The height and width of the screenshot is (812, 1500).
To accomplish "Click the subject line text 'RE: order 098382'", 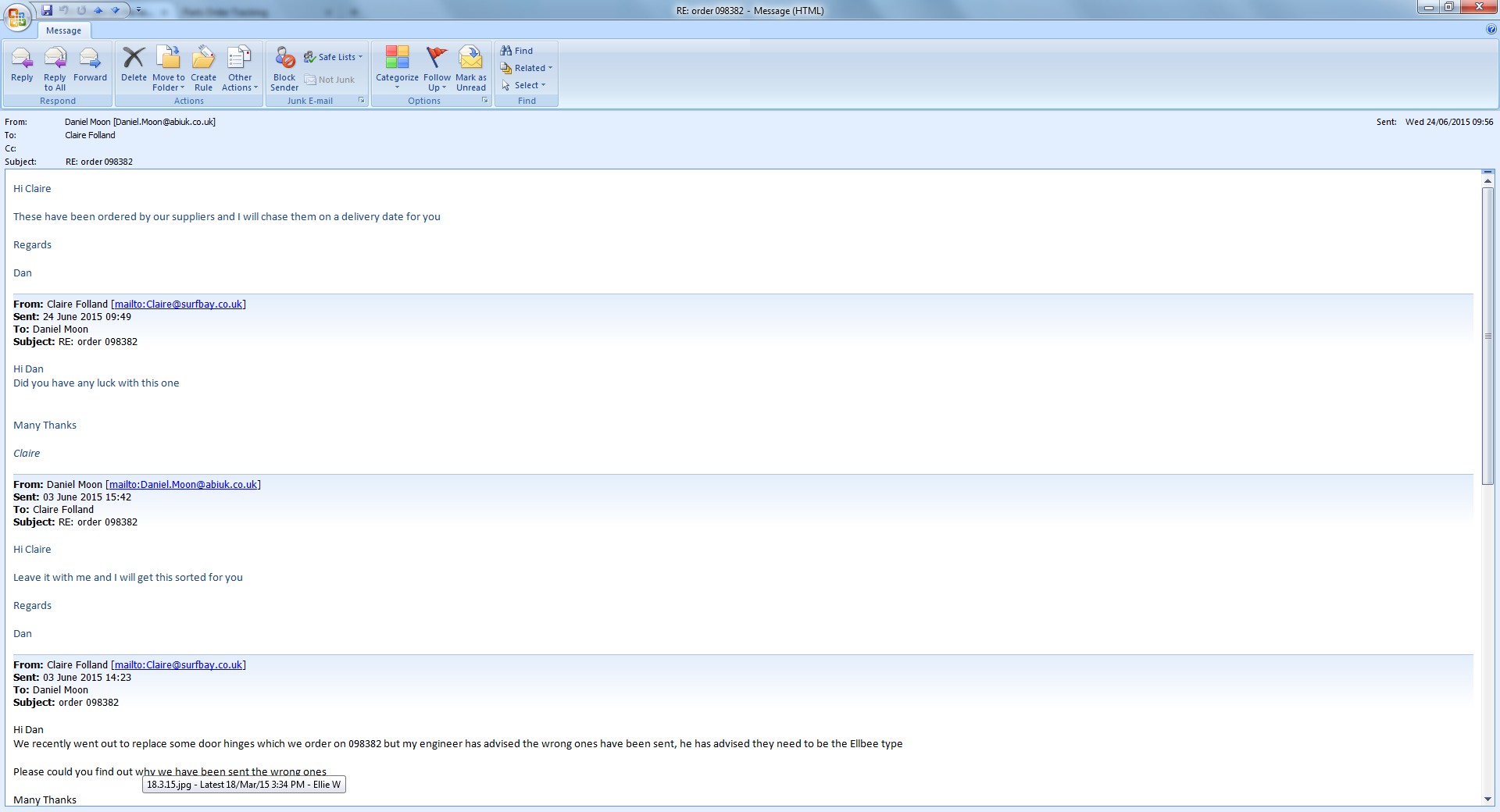I will click(x=99, y=162).
